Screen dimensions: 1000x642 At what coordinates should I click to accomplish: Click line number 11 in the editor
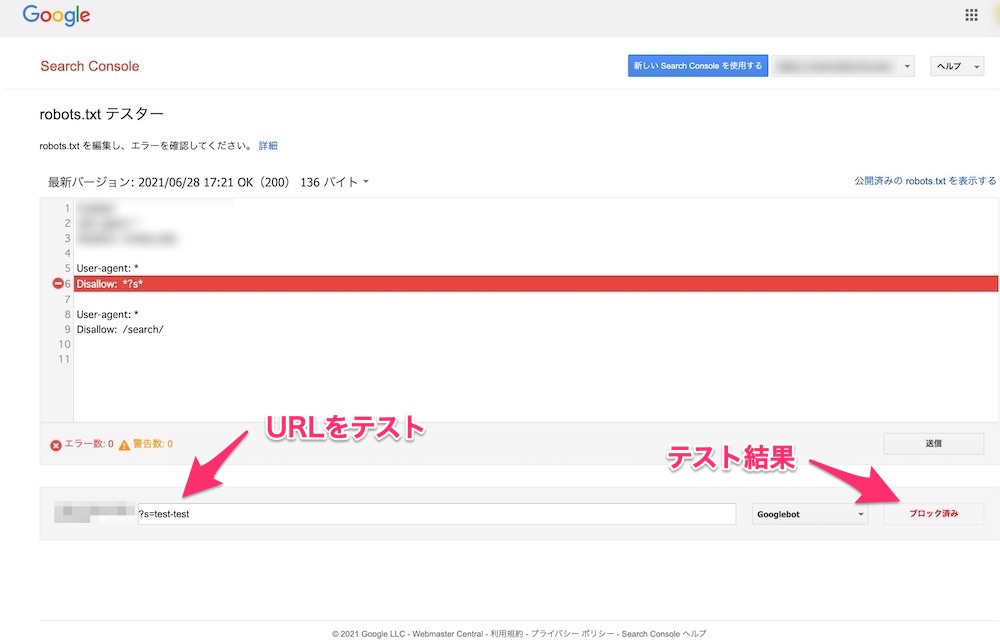64,360
